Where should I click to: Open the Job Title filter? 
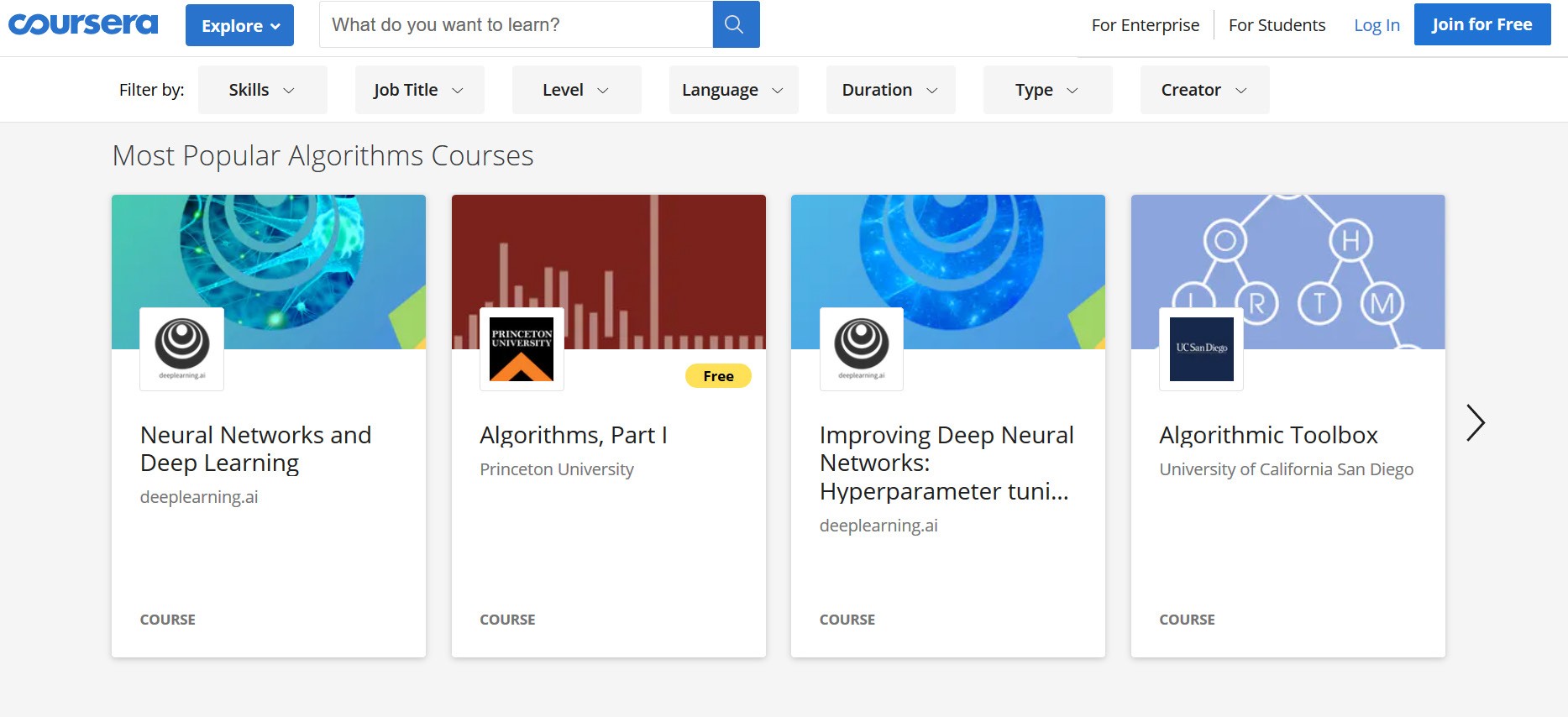[x=418, y=90]
